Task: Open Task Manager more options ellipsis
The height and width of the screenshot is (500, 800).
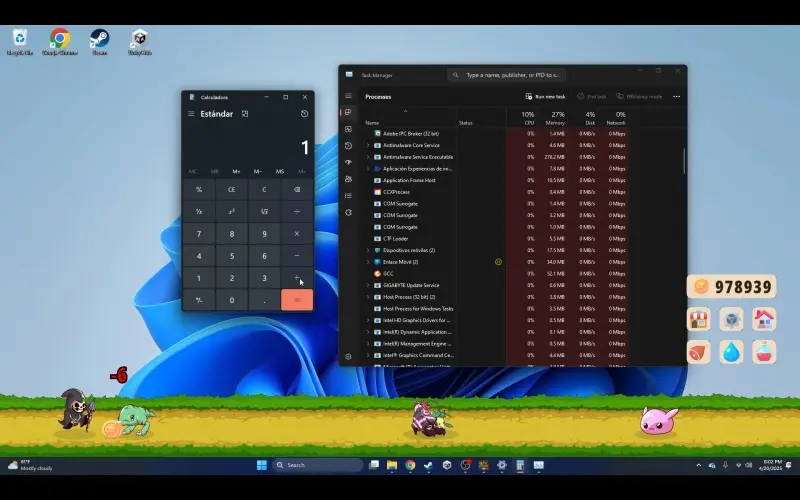Action: click(x=677, y=97)
